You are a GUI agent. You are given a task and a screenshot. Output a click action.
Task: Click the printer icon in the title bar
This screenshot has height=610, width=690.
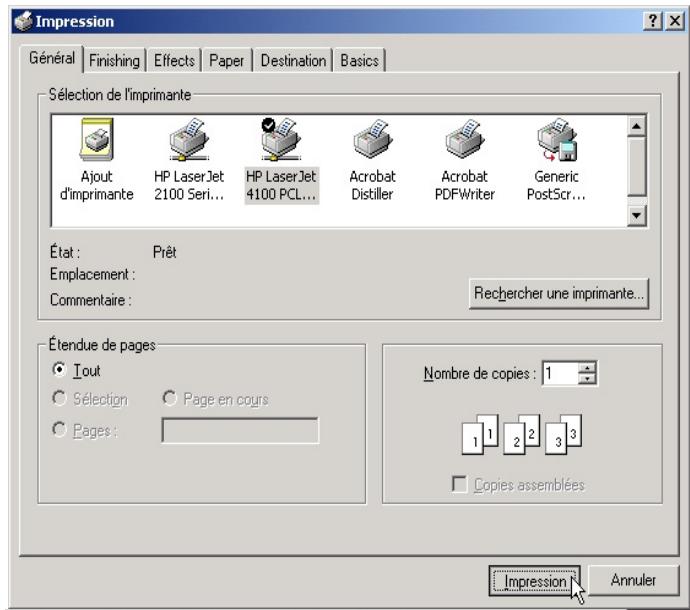point(23,21)
